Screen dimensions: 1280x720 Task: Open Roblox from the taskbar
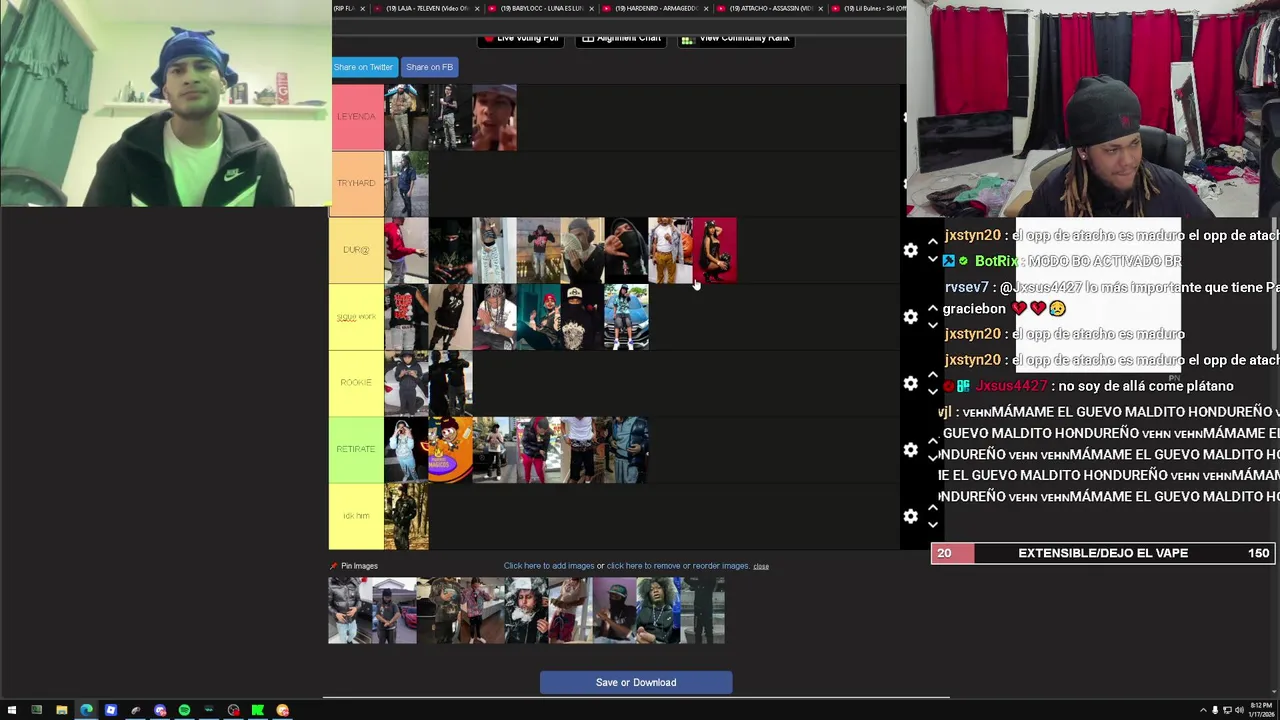[x=111, y=710]
